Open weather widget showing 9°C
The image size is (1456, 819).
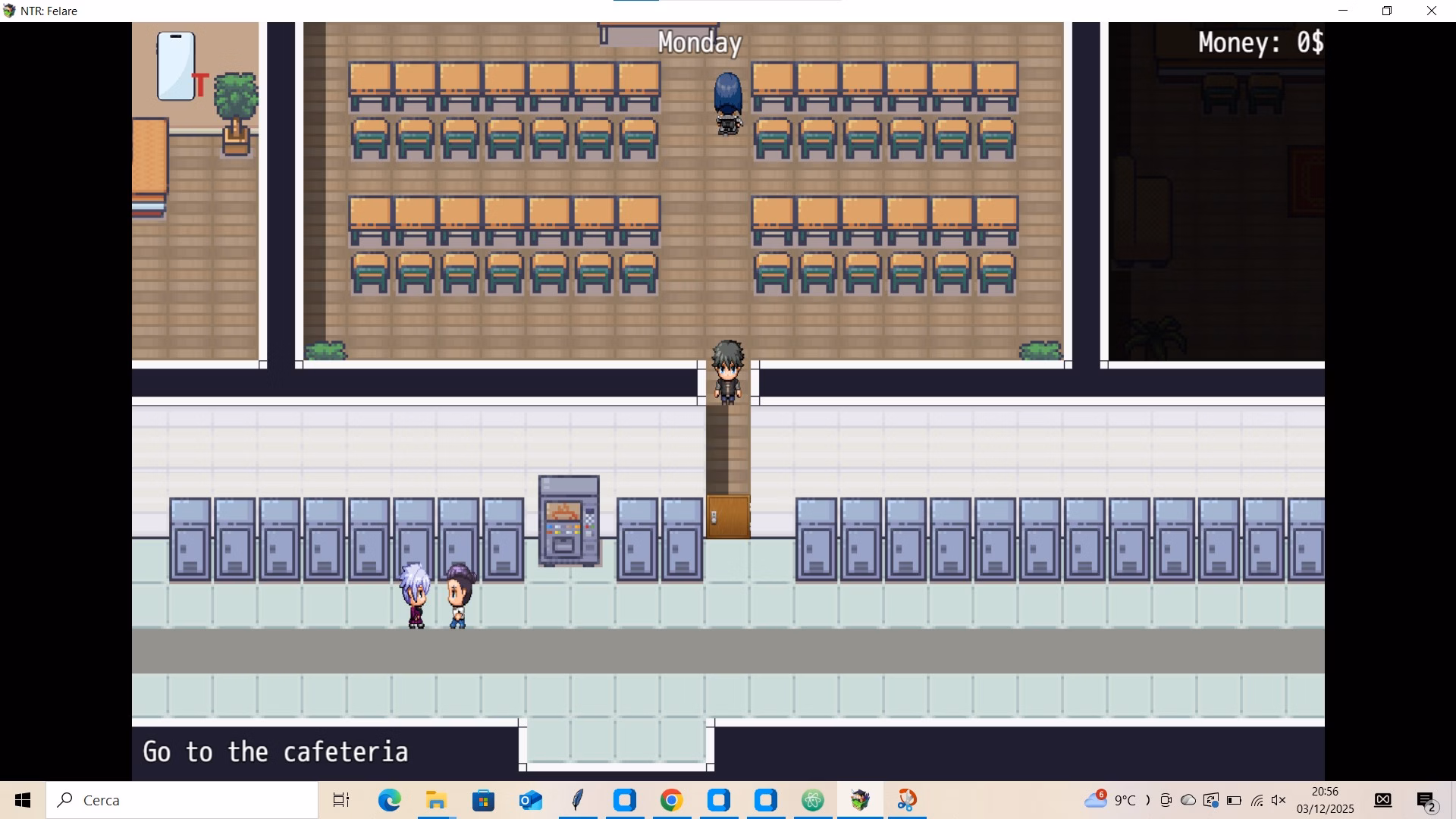[x=1111, y=800]
